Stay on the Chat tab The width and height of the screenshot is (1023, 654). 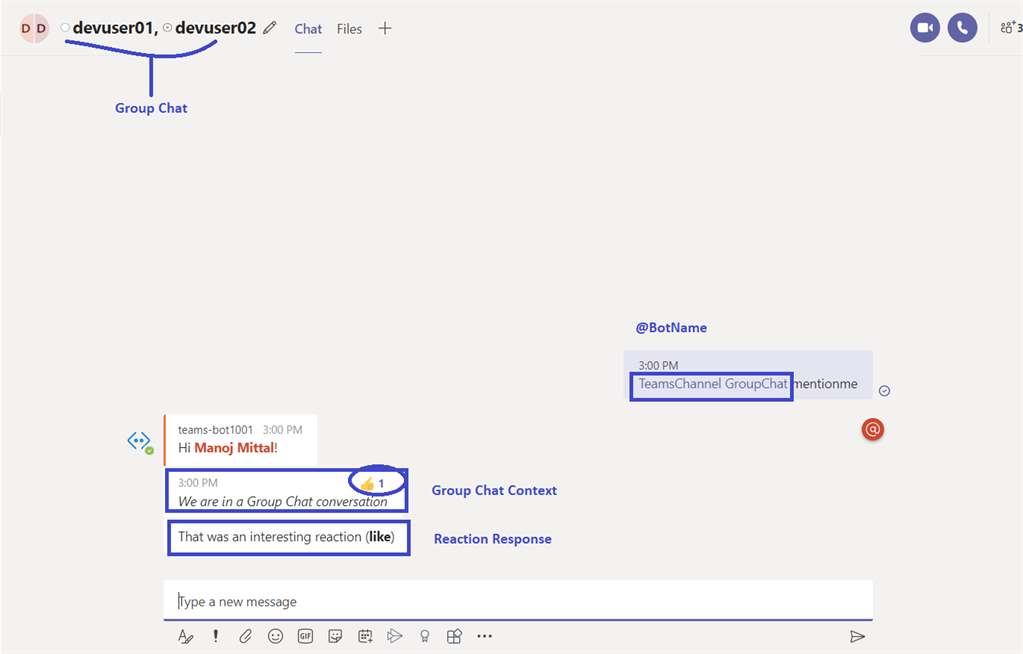click(x=308, y=28)
